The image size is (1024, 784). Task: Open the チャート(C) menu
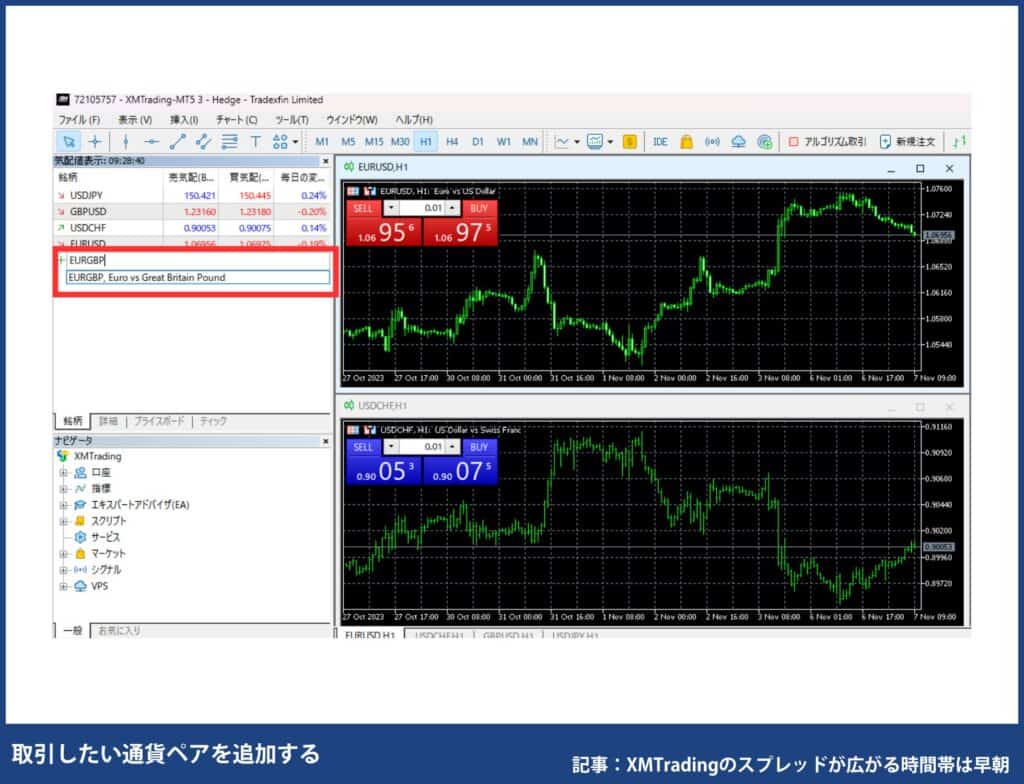236,120
